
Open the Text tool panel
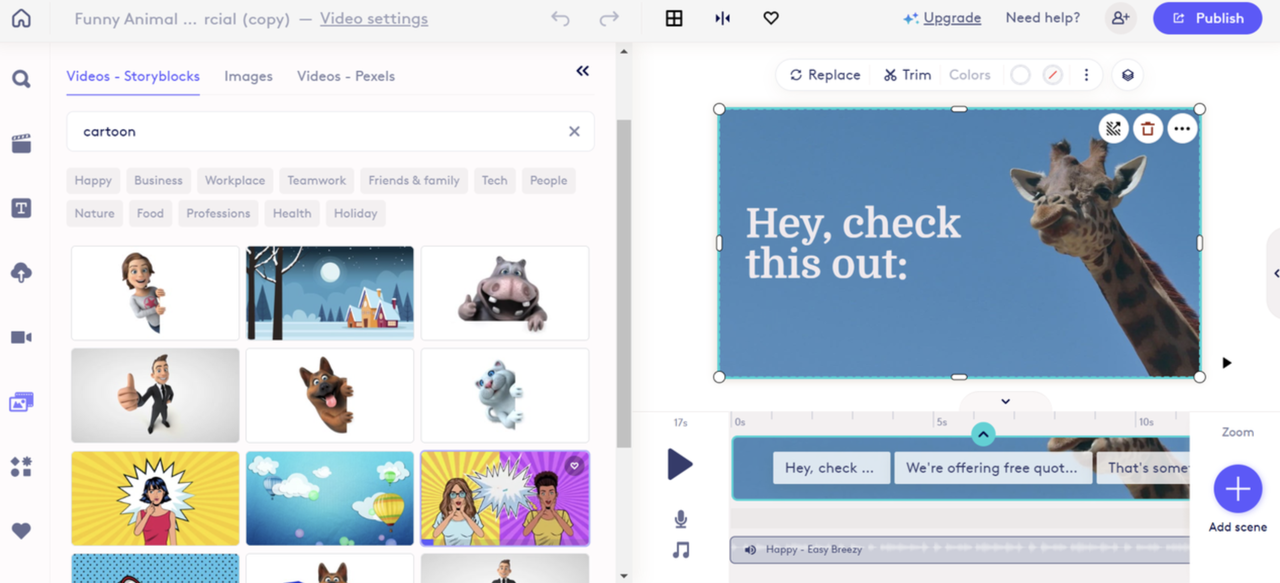[21, 208]
